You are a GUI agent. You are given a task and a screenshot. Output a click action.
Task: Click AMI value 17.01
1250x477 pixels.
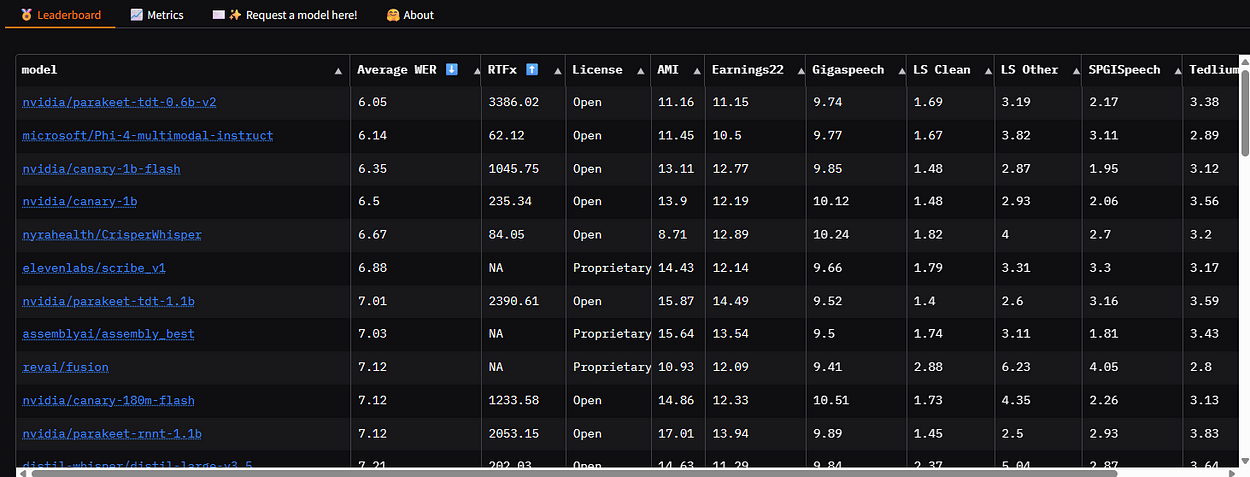click(675, 434)
